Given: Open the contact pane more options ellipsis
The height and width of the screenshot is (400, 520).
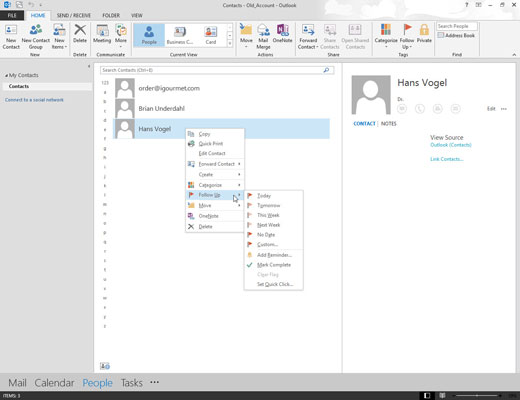Looking at the screenshot, I should [504, 109].
